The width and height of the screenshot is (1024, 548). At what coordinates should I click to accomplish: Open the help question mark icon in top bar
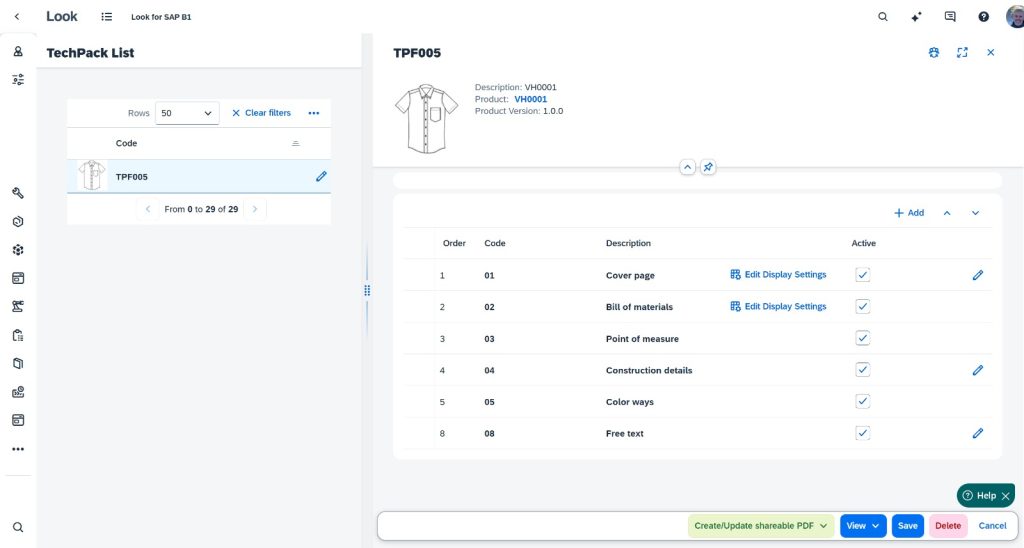984,17
